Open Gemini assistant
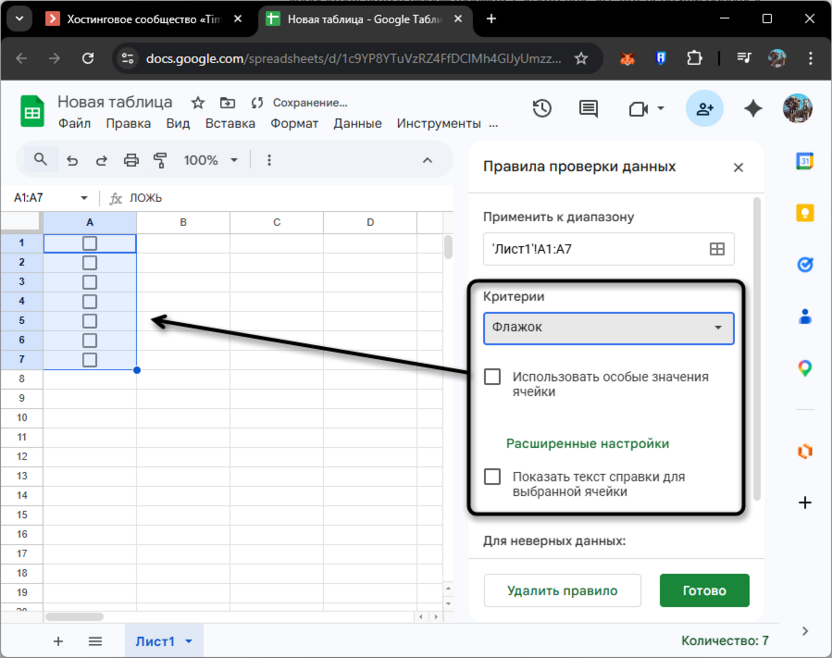 (753, 109)
